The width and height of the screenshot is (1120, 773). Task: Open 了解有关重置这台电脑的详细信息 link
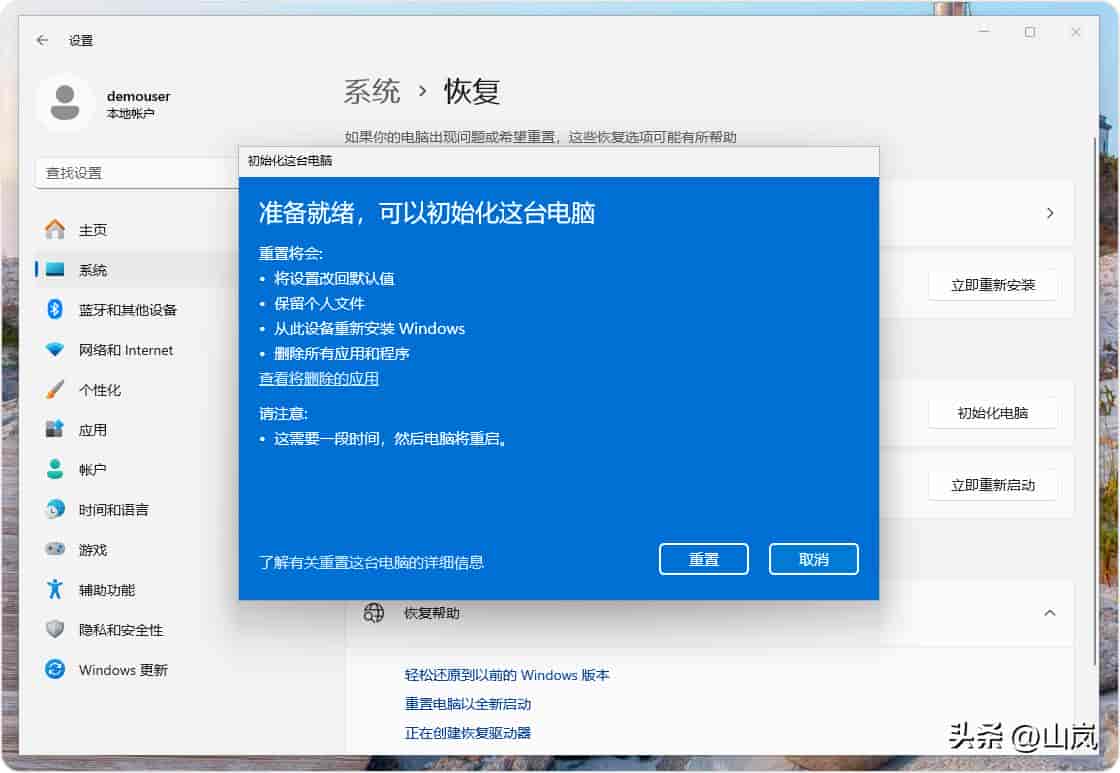[371, 562]
